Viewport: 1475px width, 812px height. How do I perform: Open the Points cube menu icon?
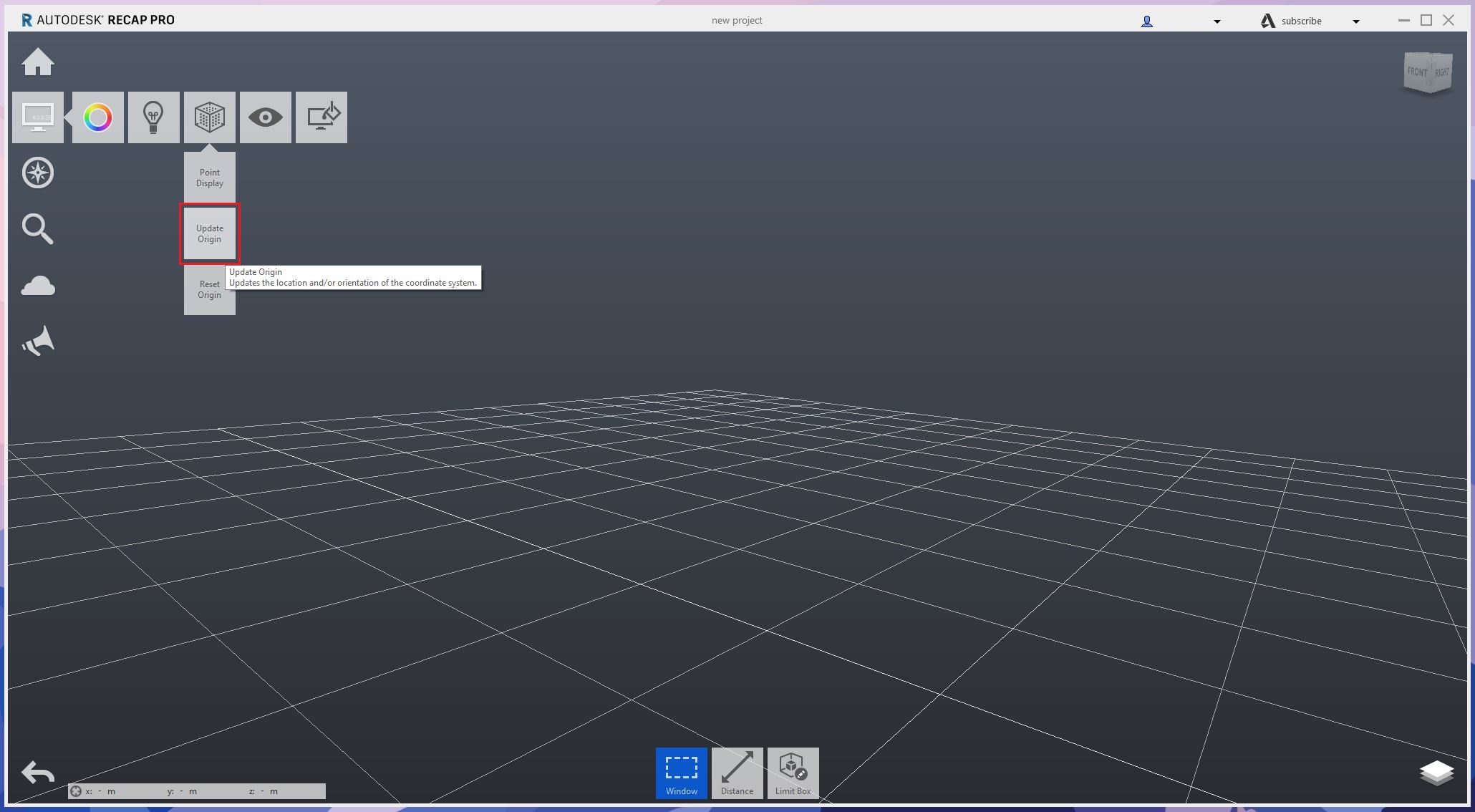pos(210,117)
